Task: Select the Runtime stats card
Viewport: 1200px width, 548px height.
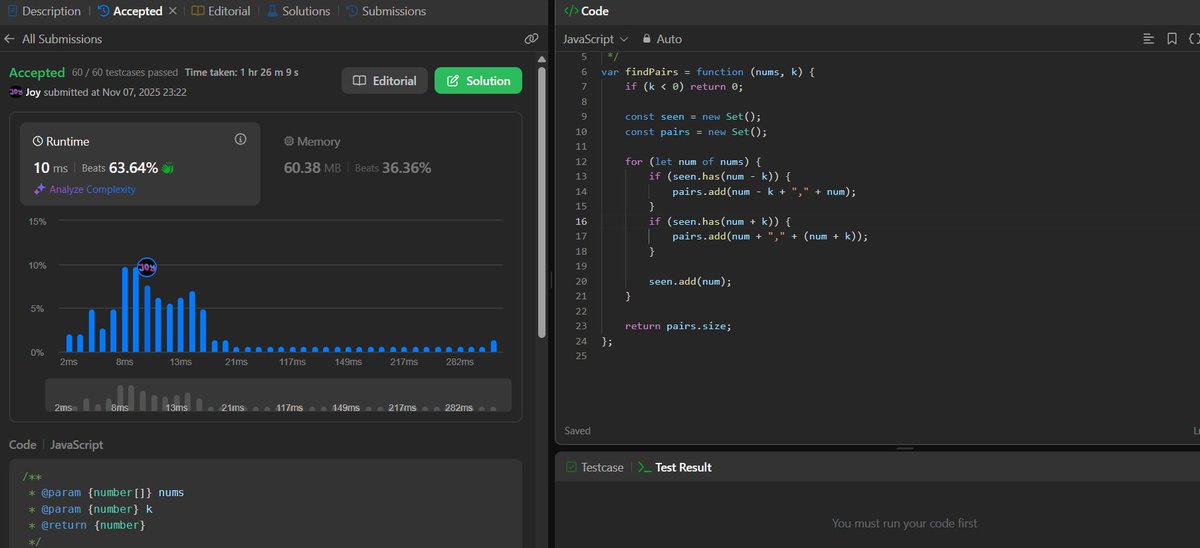Action: click(140, 164)
